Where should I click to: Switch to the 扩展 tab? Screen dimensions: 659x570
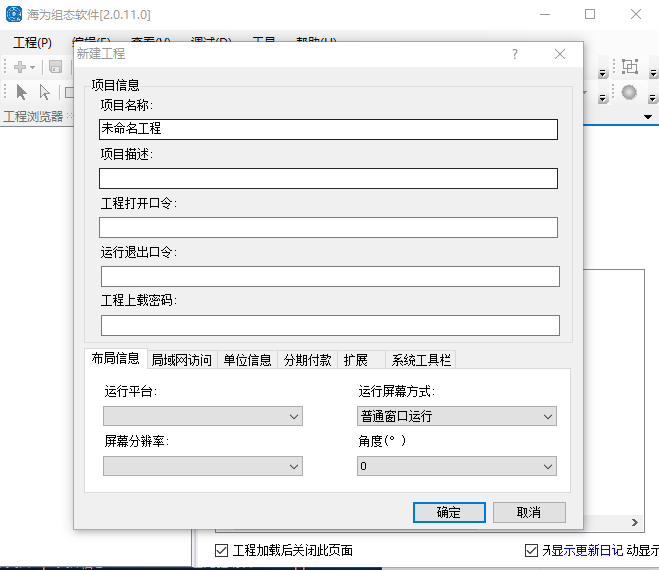pos(361,360)
